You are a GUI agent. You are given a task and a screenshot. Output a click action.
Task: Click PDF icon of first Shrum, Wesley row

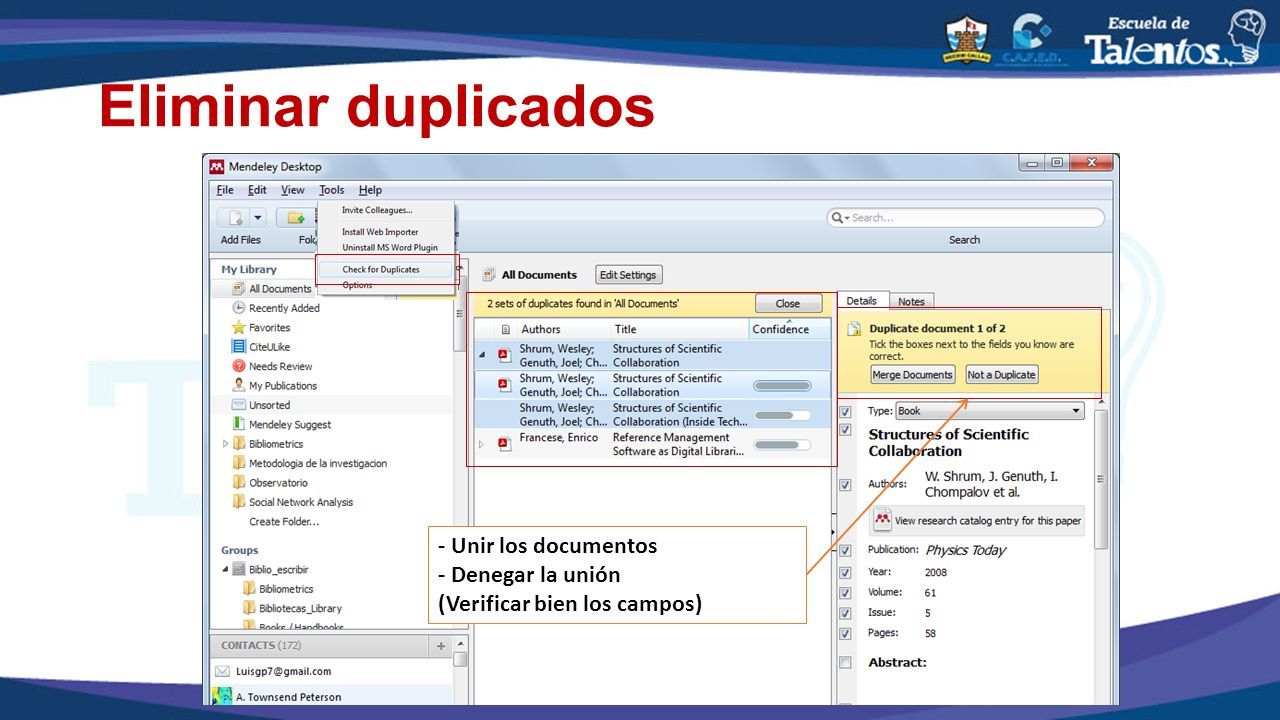505,355
